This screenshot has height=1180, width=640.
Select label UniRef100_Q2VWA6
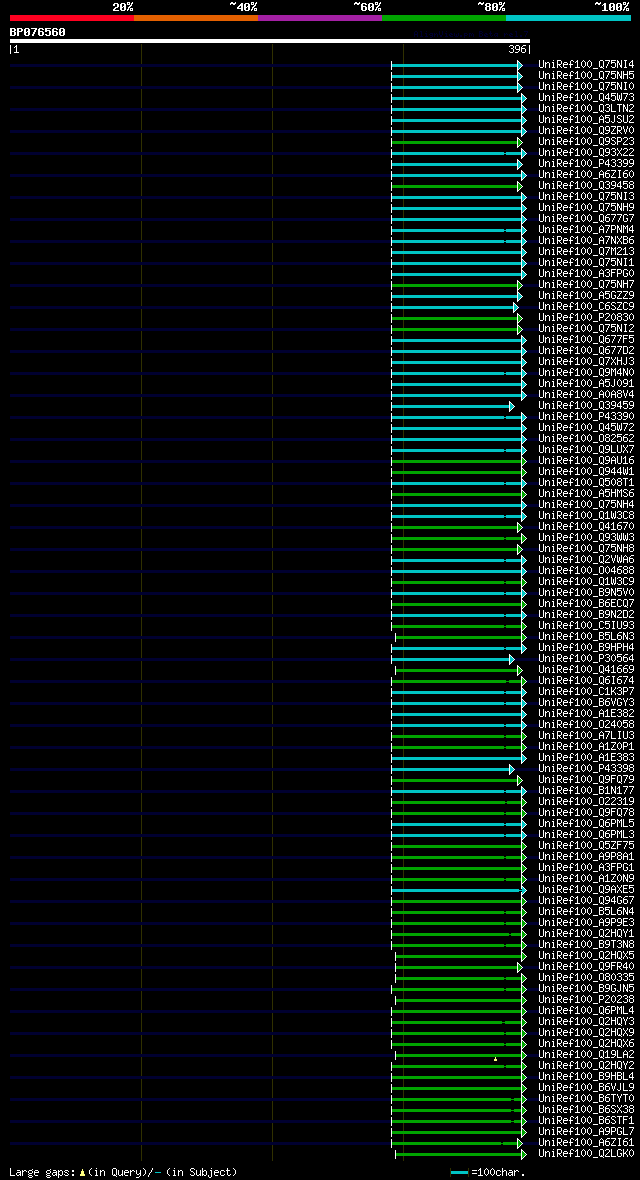[x=587, y=560]
